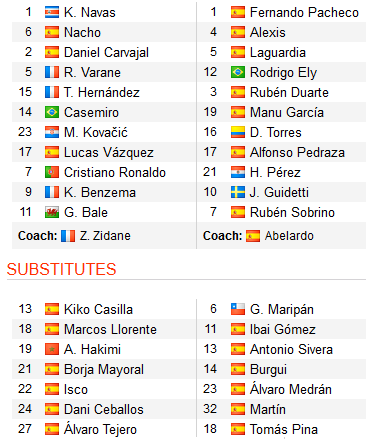Open Cristiano Ronaldo's player link
This screenshot has width=366, height=445.
coord(115,172)
